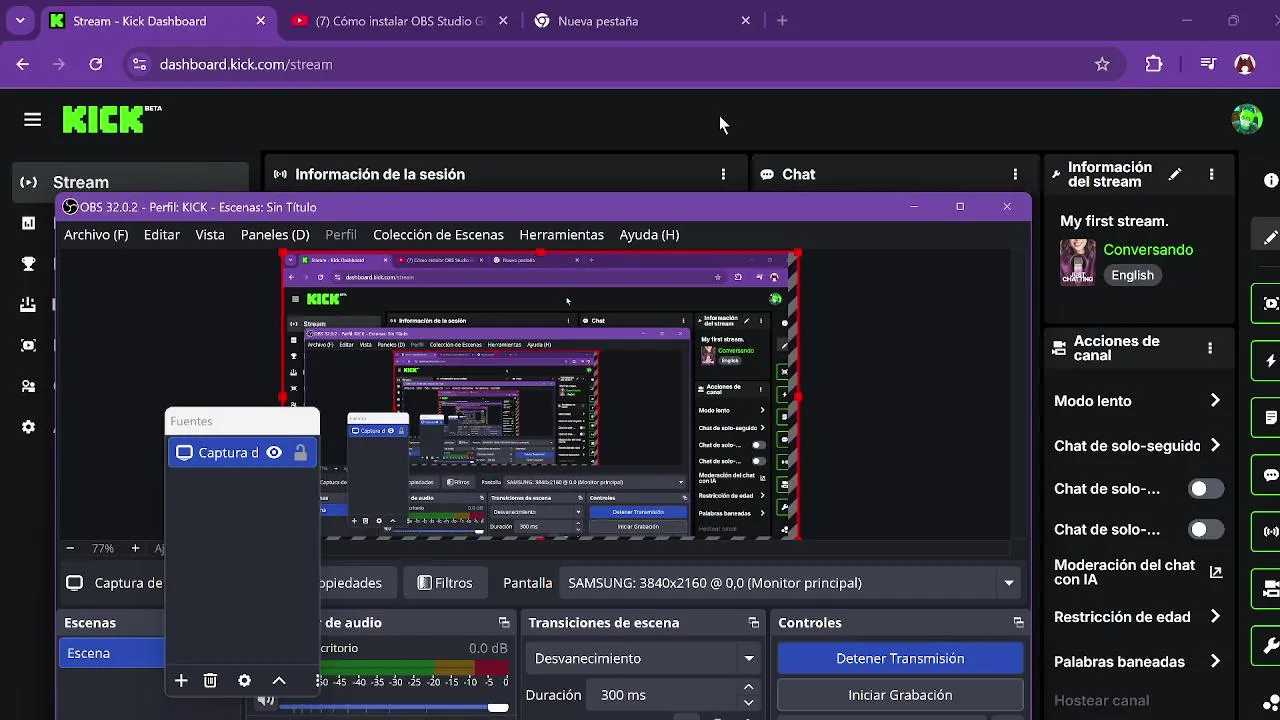Open OBS Vista menu
Screen dimensions: 1280x720
[210, 235]
